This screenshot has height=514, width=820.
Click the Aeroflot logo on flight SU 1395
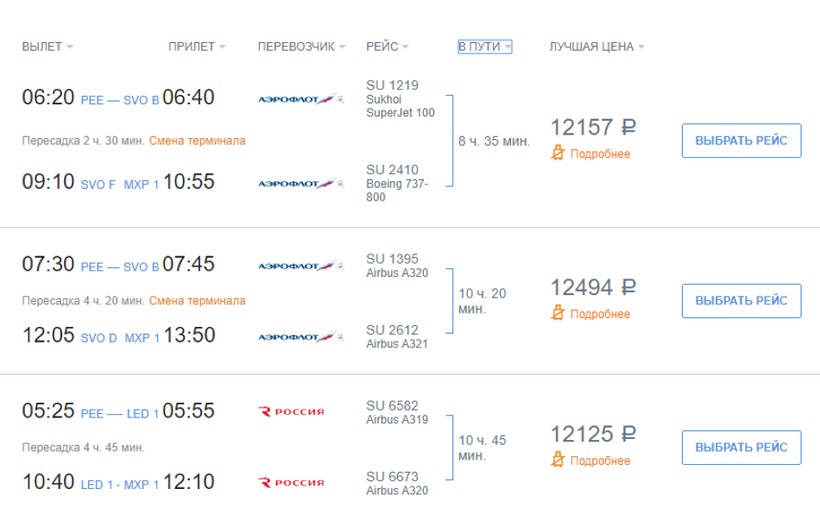(x=300, y=266)
